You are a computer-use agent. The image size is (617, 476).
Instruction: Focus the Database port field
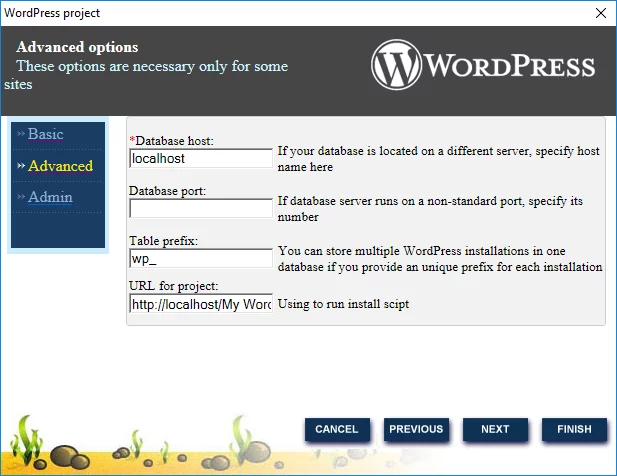click(x=201, y=208)
